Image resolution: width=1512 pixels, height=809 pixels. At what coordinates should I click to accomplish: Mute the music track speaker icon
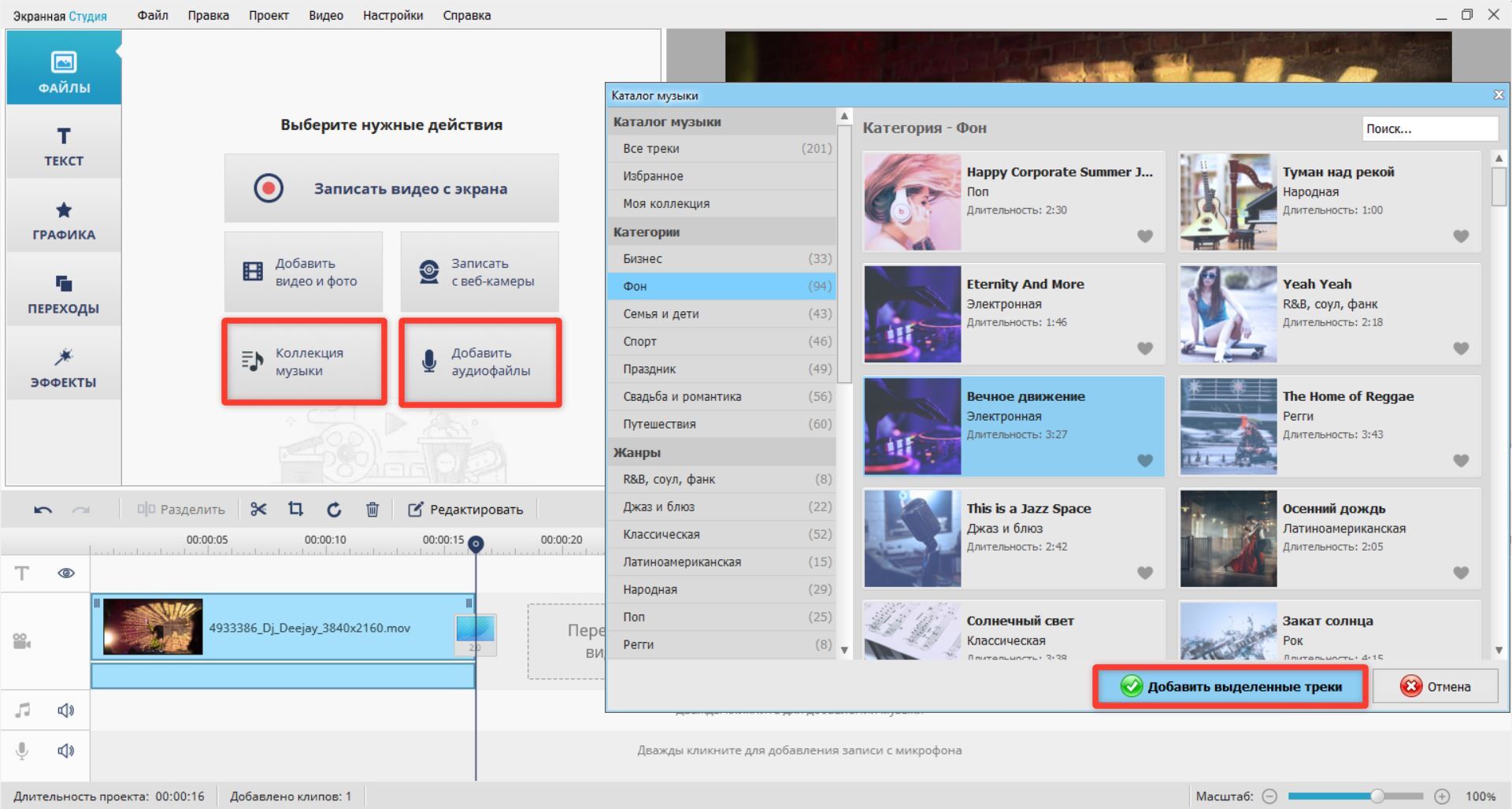pyautogui.click(x=66, y=711)
